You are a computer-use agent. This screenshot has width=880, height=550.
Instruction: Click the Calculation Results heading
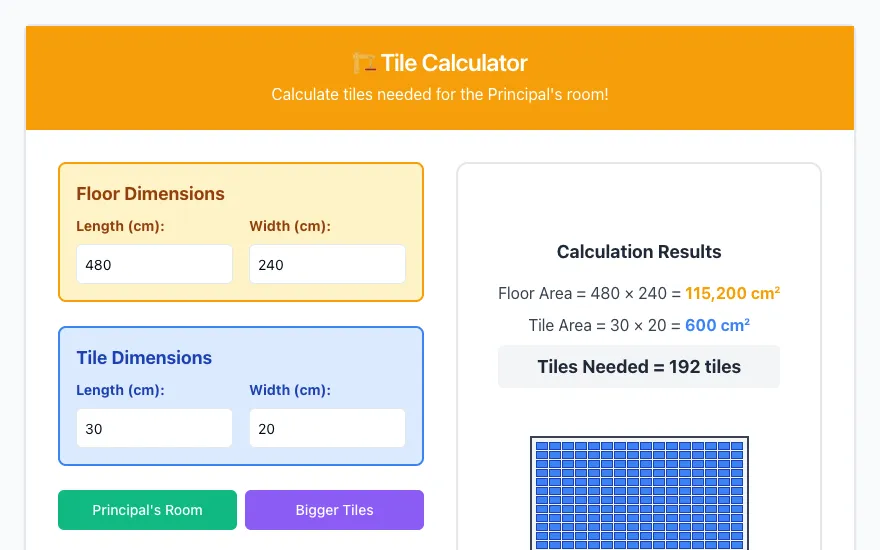point(639,251)
